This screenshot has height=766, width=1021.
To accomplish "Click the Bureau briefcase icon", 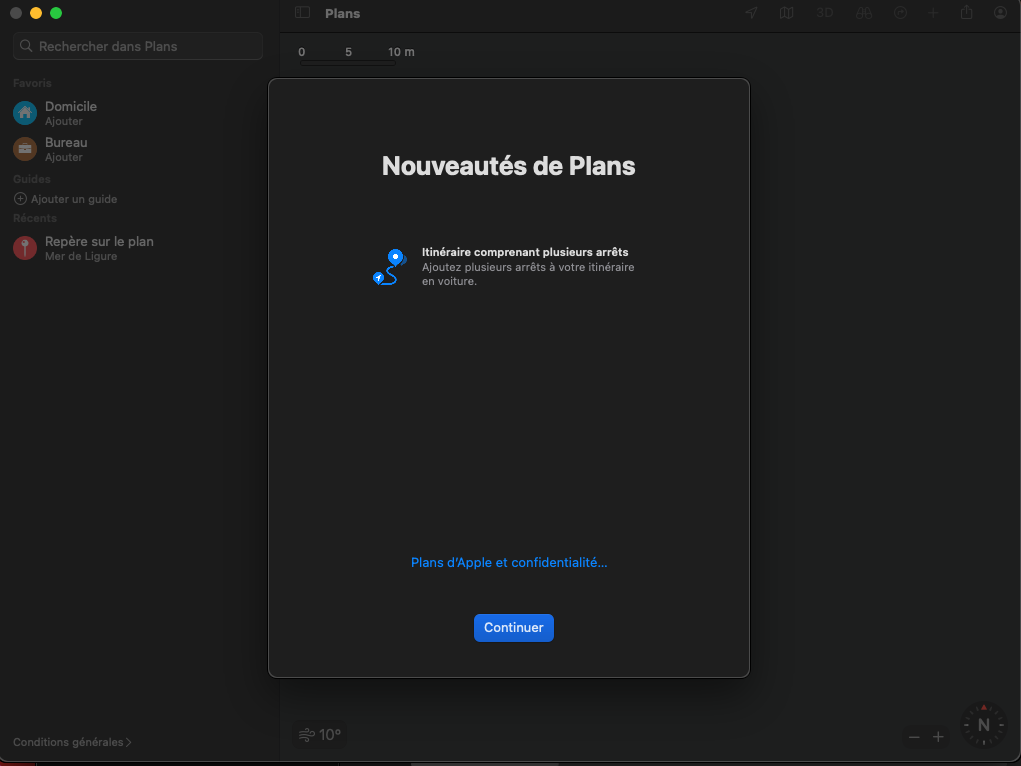I will point(25,149).
